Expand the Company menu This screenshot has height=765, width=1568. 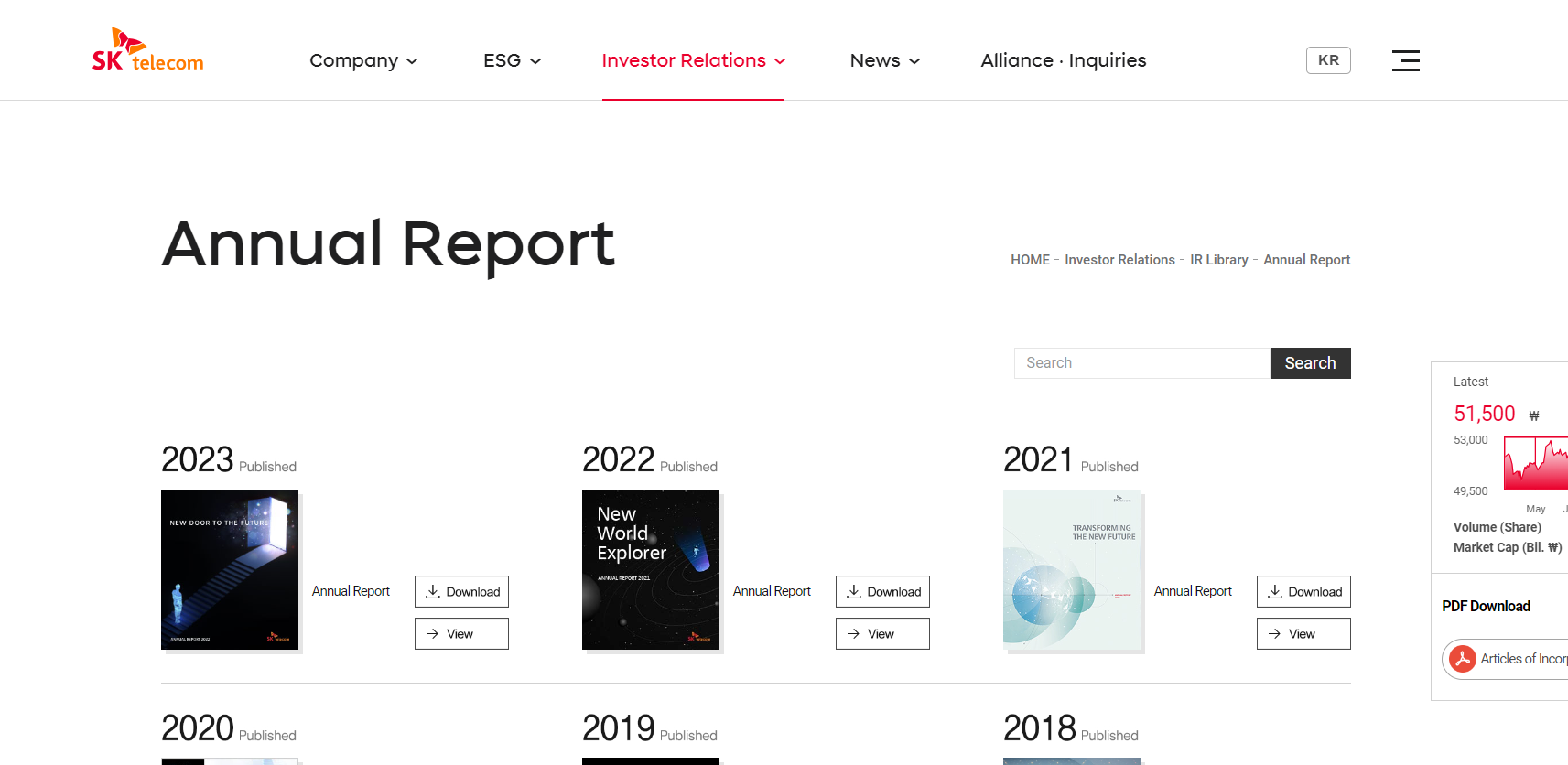click(x=363, y=60)
